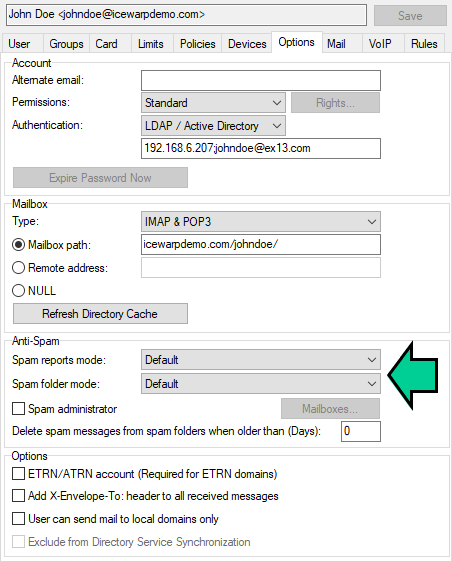Click the Alternate email input field
The image size is (452, 561).
click(261, 81)
